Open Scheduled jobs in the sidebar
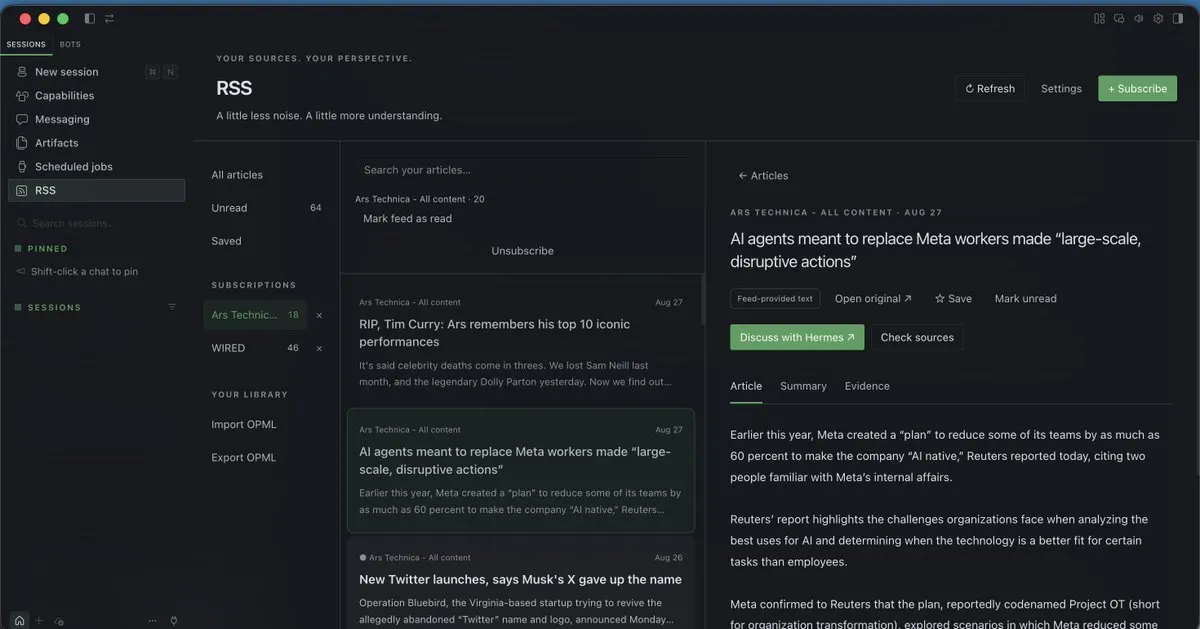This screenshot has width=1200, height=629. click(97, 167)
